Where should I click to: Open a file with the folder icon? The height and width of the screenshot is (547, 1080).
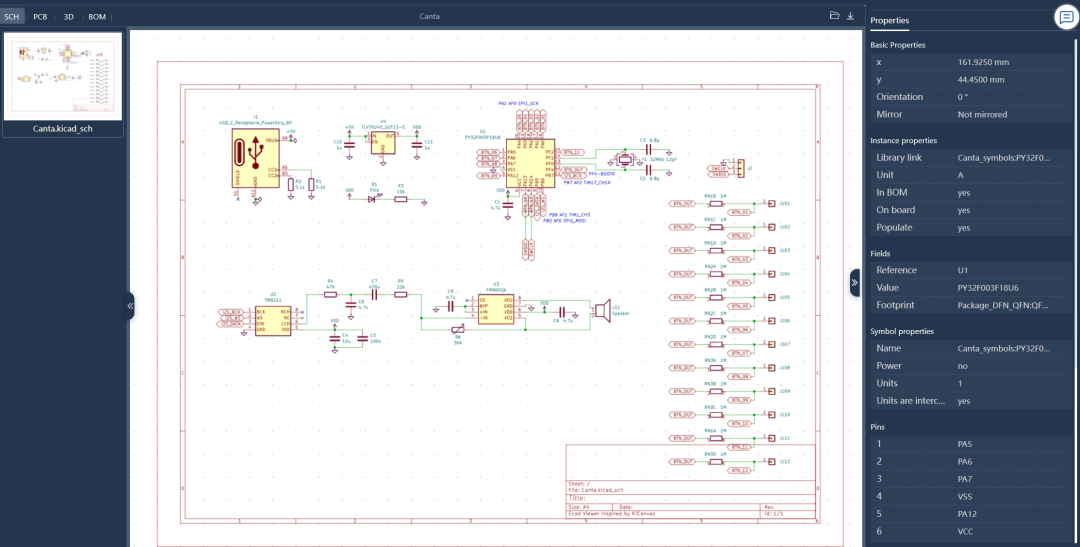(834, 16)
